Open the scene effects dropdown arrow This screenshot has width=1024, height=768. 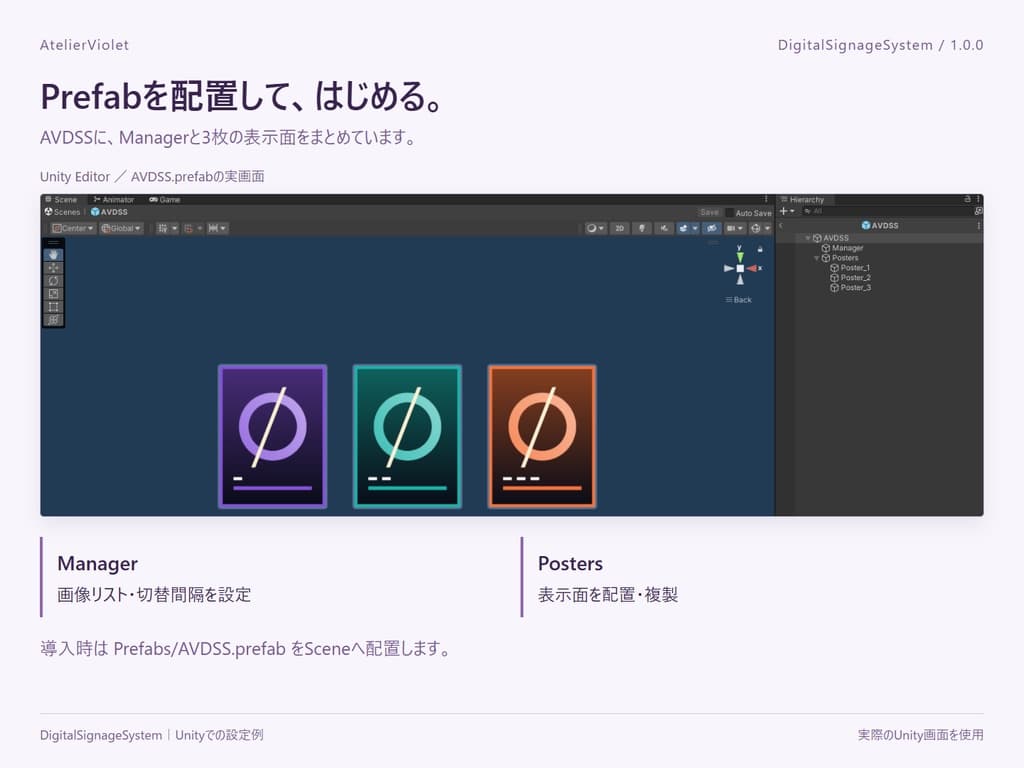(x=696, y=228)
